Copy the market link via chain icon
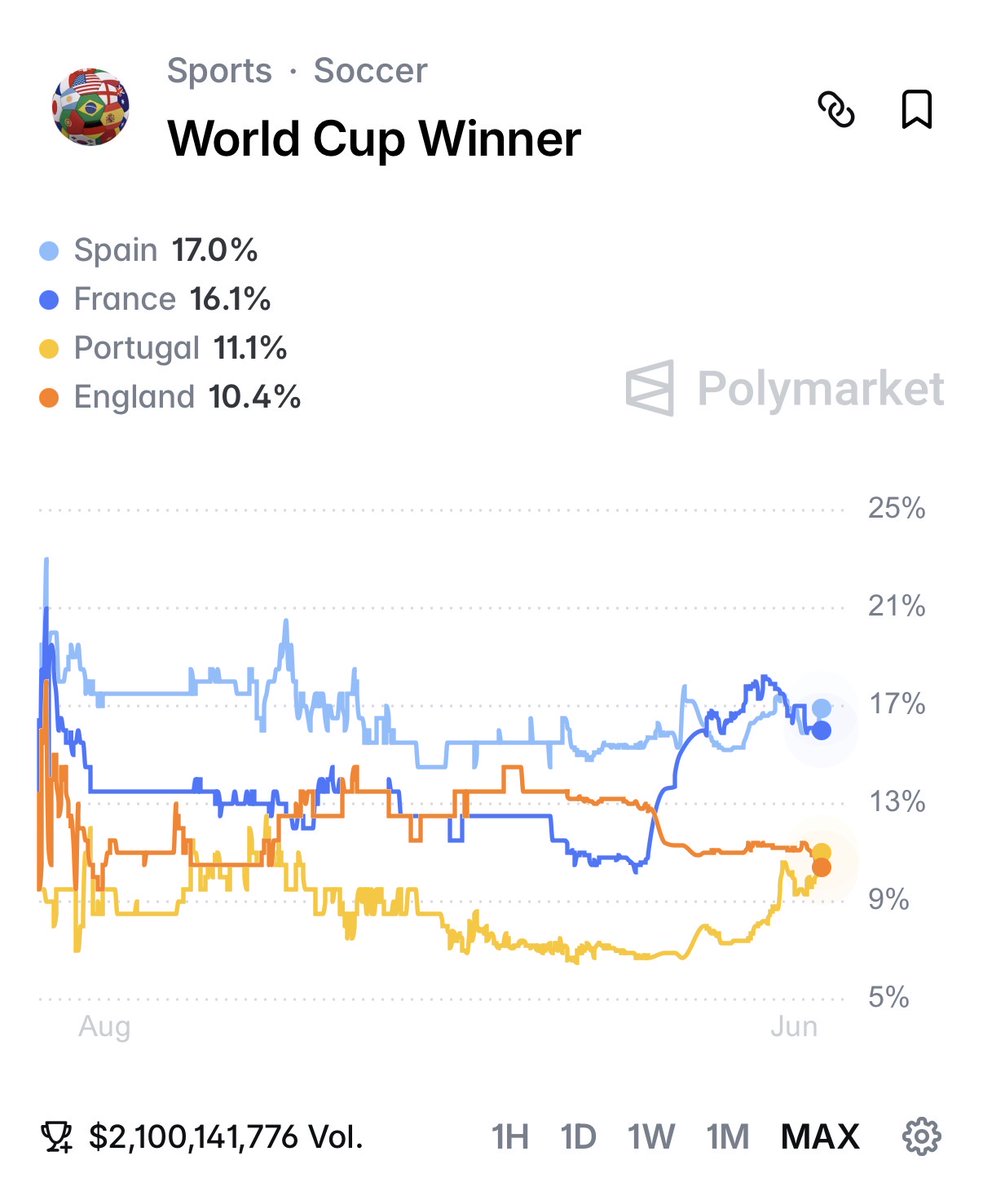 coord(837,109)
